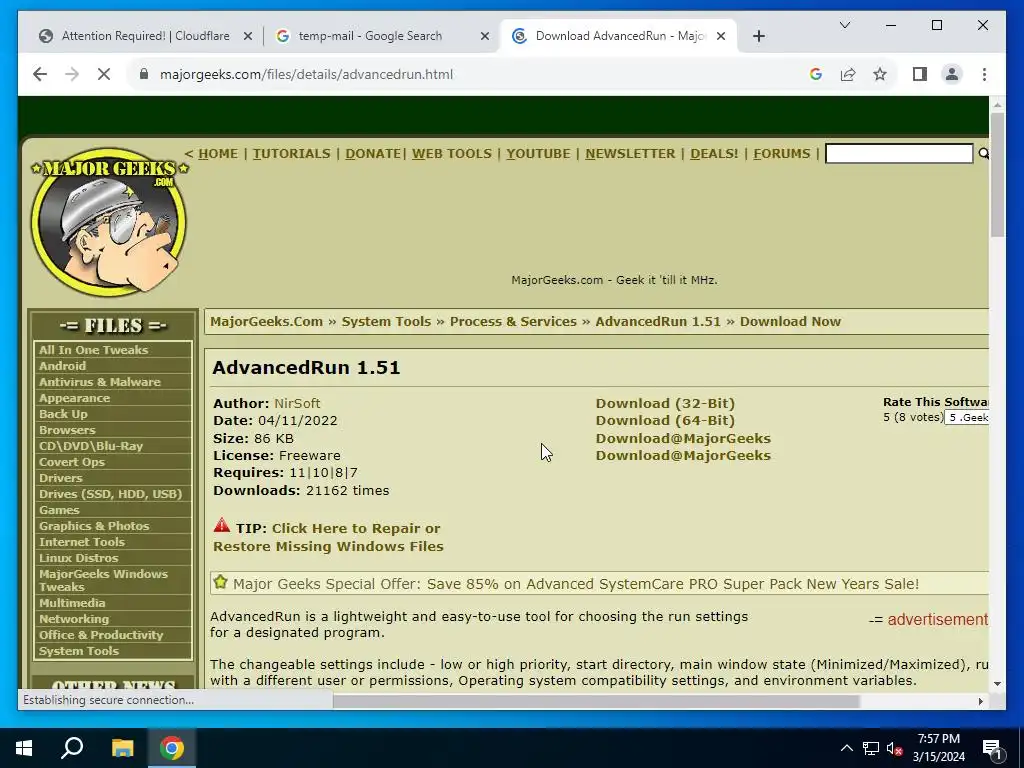The width and height of the screenshot is (1024, 768).
Task: Open the rating dropdown showing 5 .Geek
Action: (x=967, y=417)
